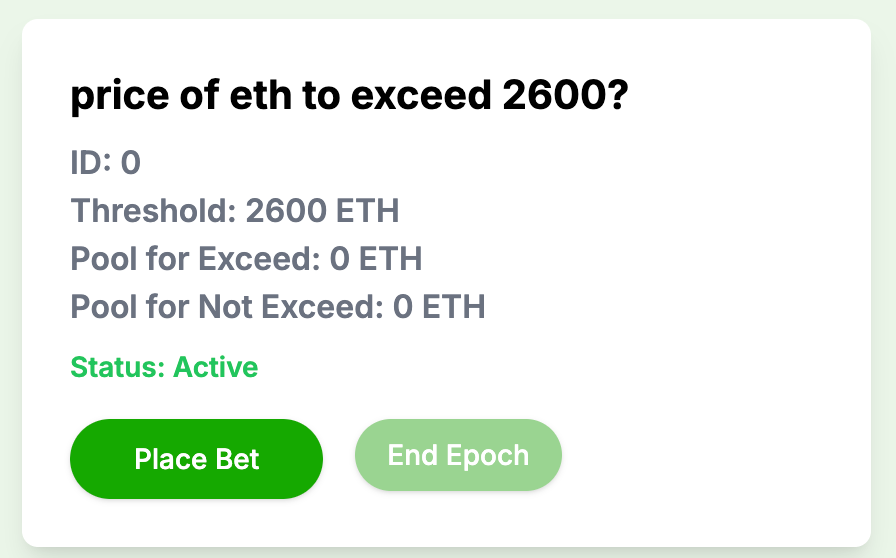Click the 'ID:' label
This screenshot has width=896, height=558.
point(91,163)
